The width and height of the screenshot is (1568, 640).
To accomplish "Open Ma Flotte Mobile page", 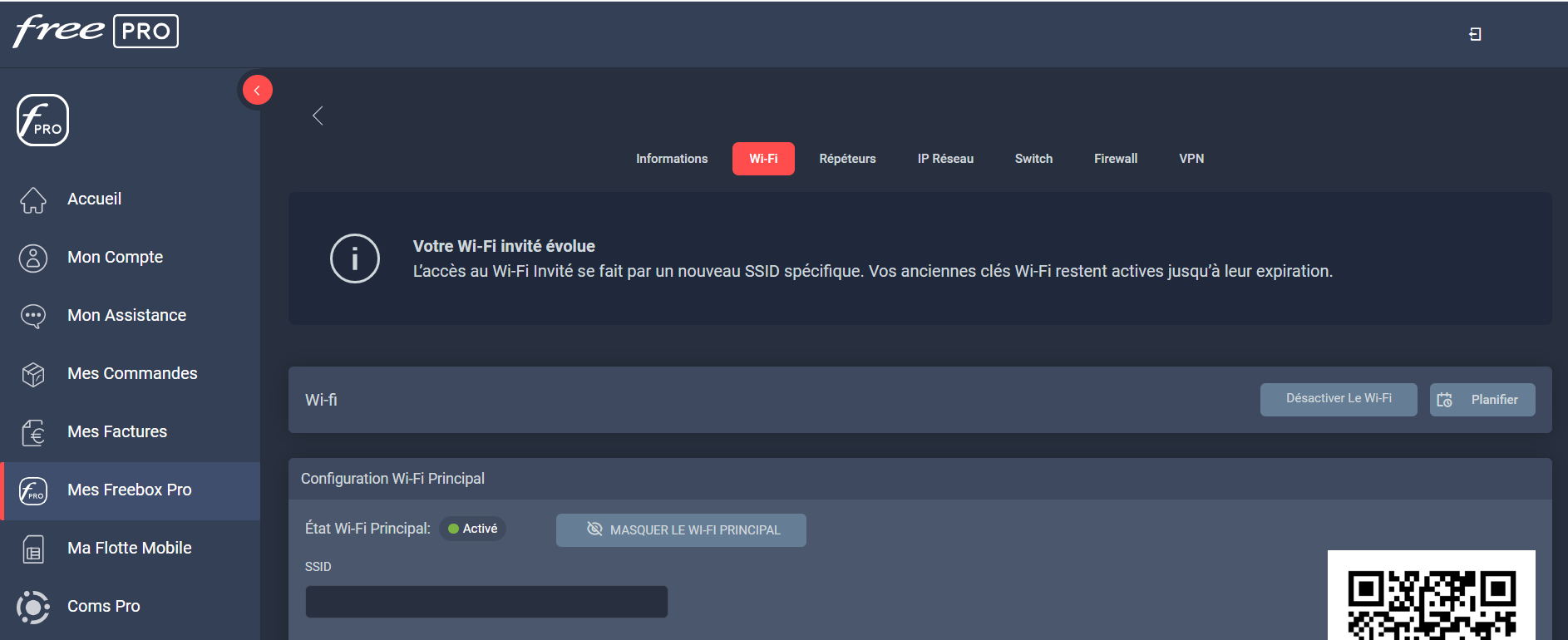I will pos(130,548).
